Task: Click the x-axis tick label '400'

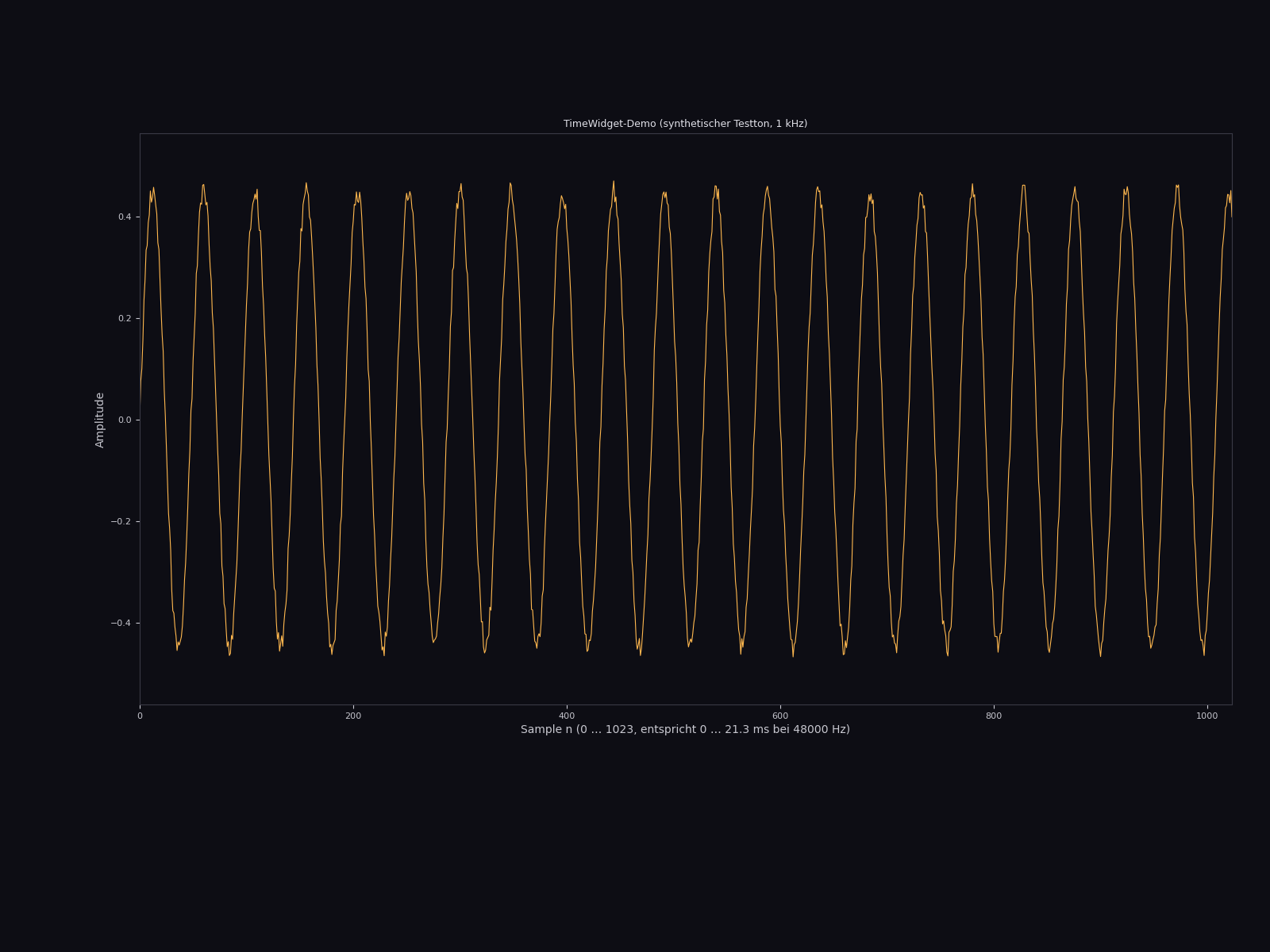Action: pos(567,716)
